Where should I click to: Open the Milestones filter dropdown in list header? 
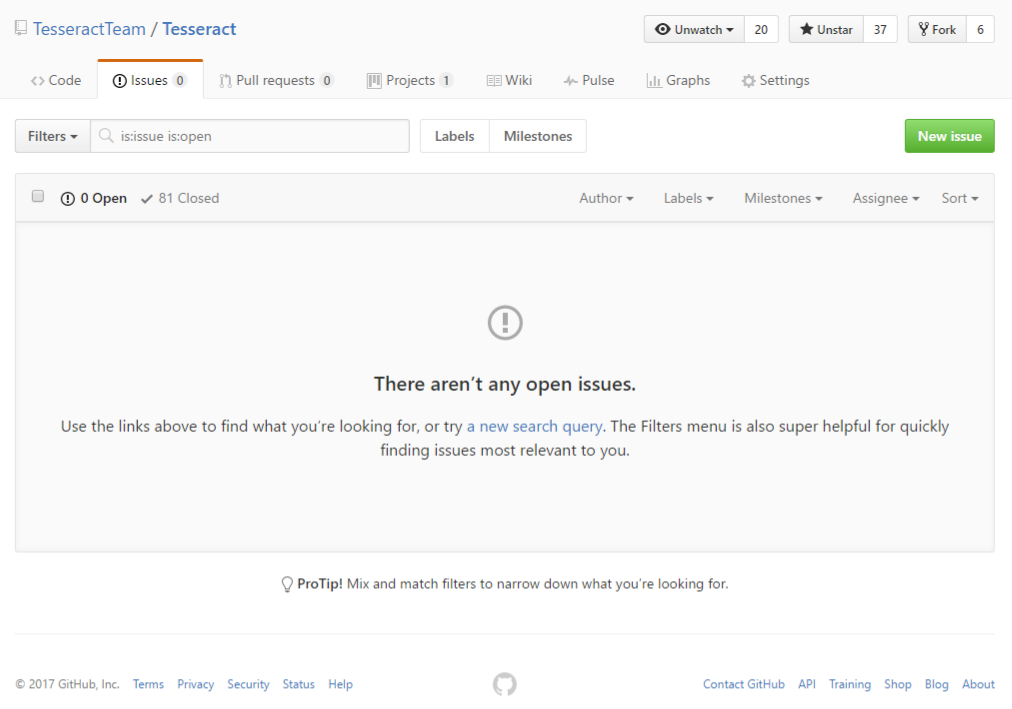point(783,198)
